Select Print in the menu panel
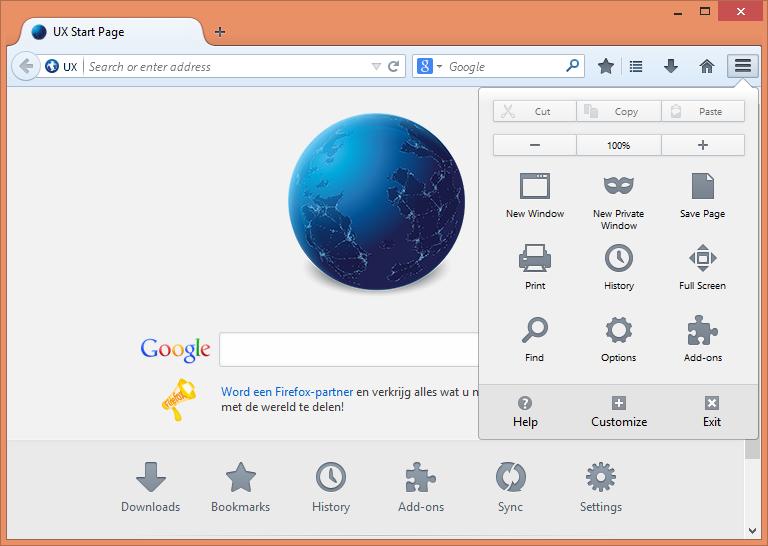The image size is (768, 546). click(x=535, y=267)
